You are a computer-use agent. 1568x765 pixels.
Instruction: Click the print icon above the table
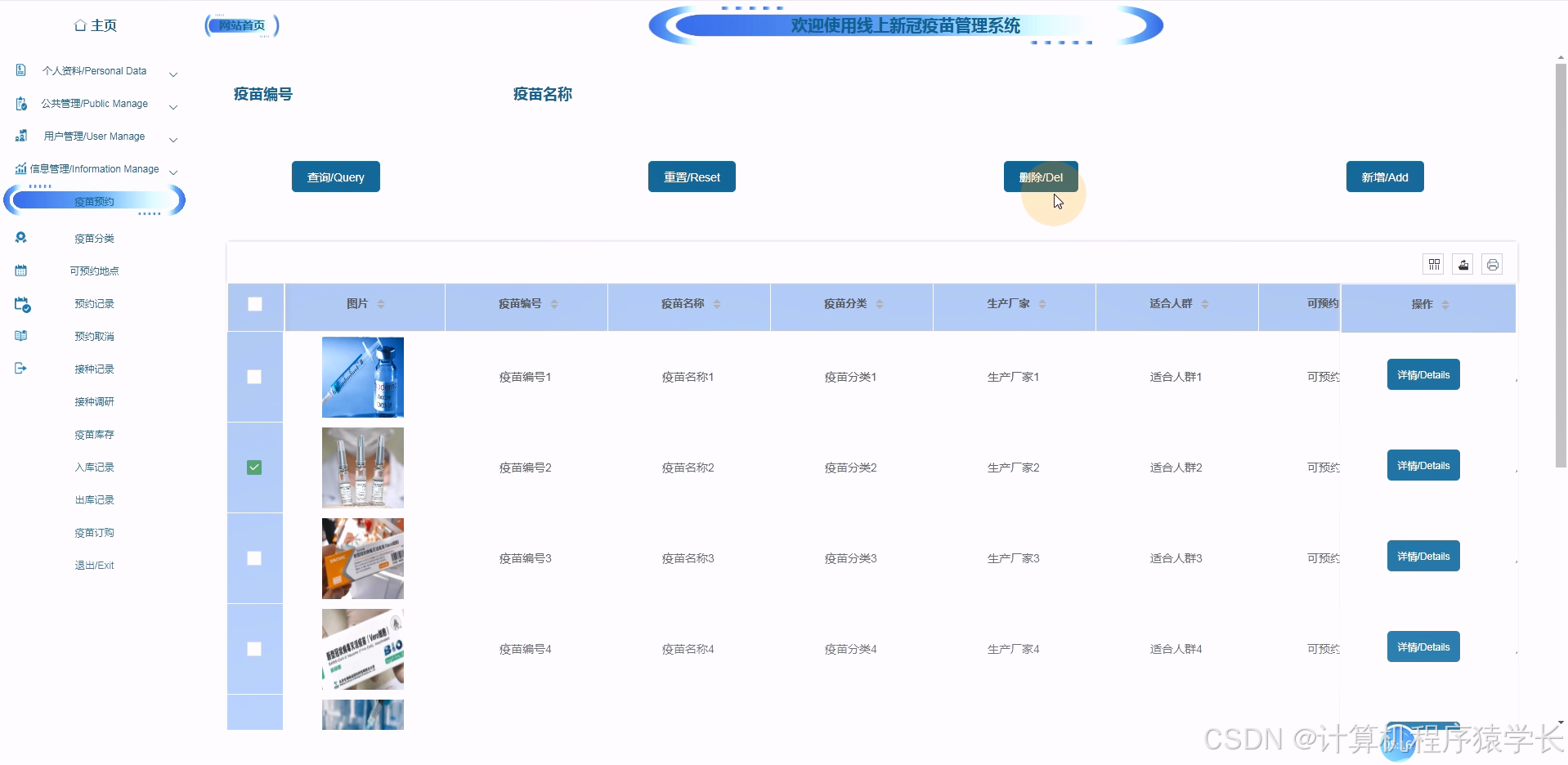pos(1491,264)
